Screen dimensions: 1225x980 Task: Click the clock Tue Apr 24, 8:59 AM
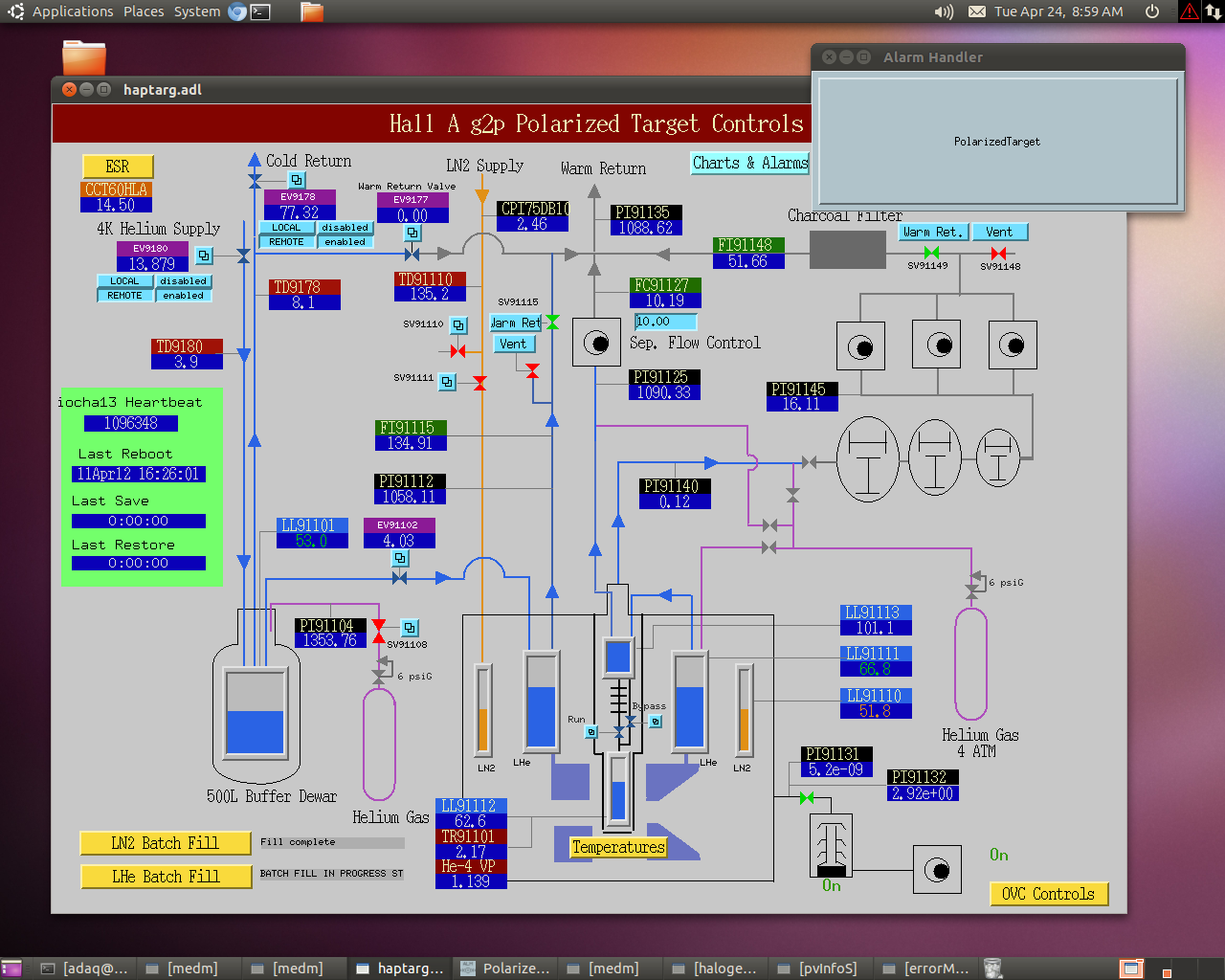[x=1058, y=11]
